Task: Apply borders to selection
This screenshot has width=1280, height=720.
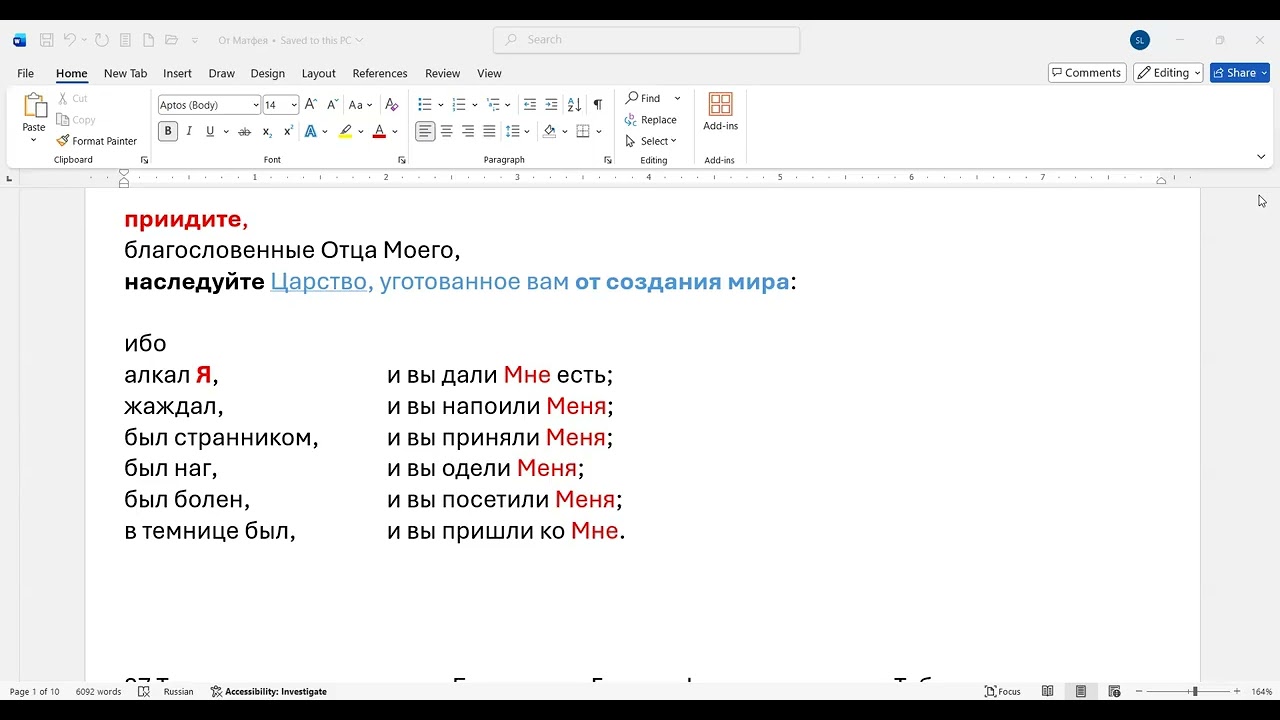Action: point(583,131)
